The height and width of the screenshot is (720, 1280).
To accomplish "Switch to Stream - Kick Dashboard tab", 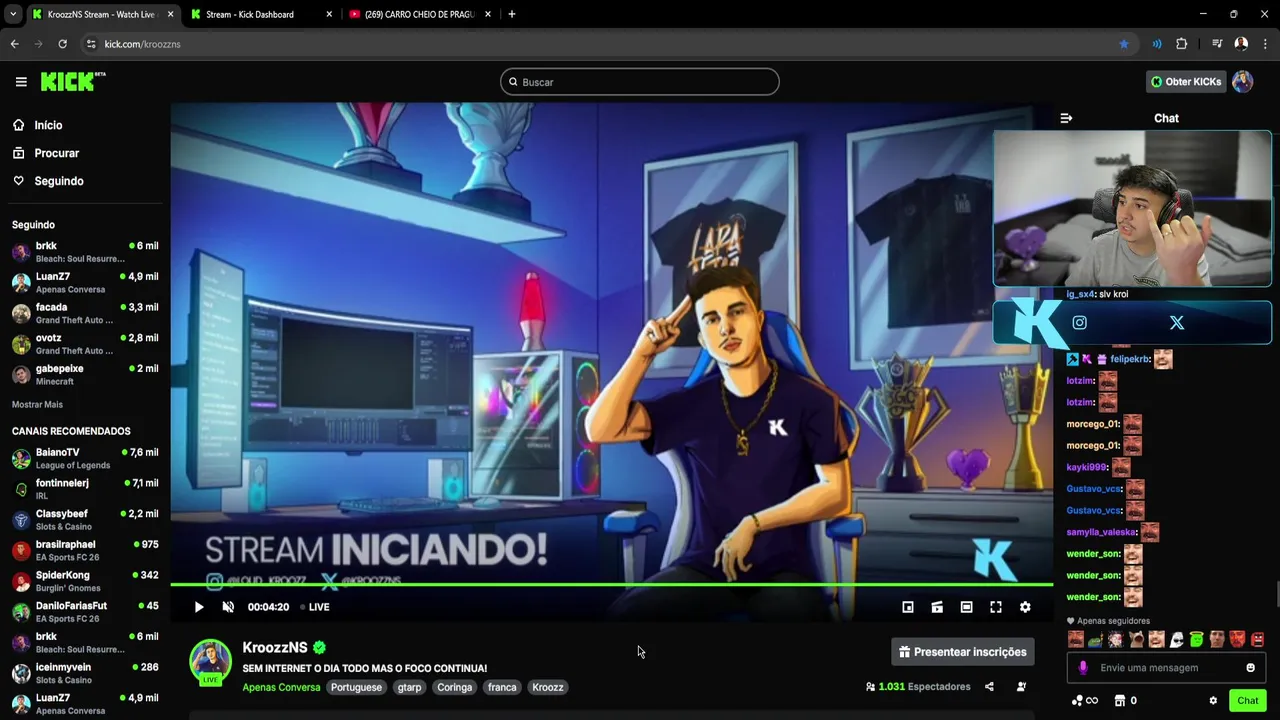I will click(x=260, y=14).
